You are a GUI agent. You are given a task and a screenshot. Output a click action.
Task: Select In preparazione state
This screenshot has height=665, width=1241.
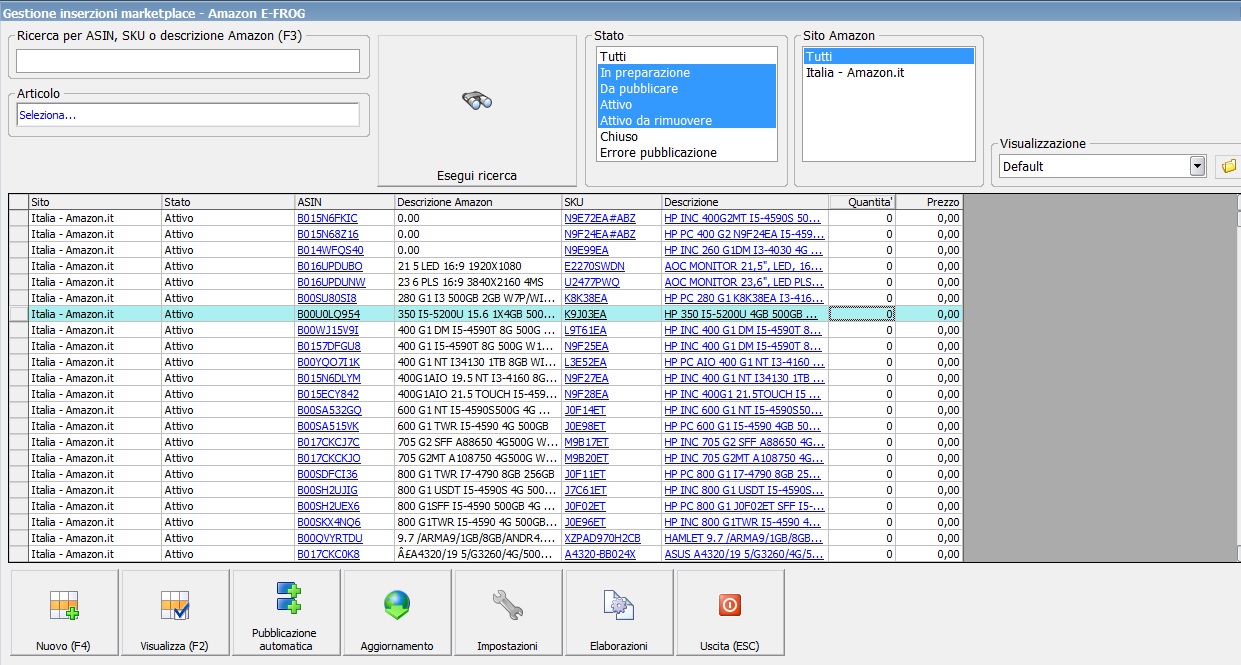(686, 73)
